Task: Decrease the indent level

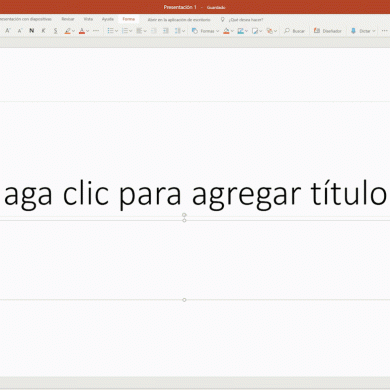Action: click(x=154, y=31)
